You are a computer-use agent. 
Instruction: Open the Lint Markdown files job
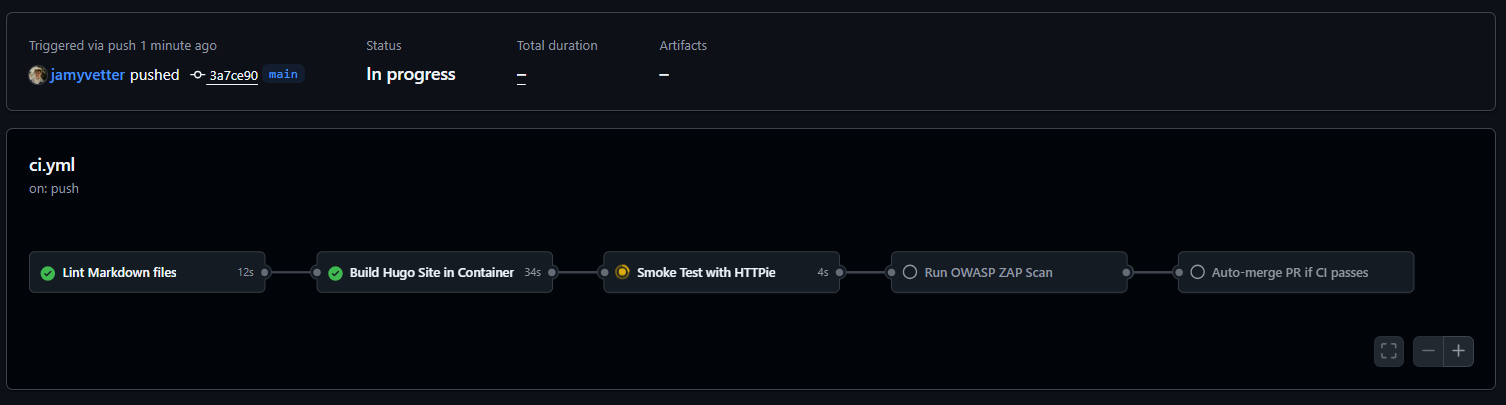(119, 272)
